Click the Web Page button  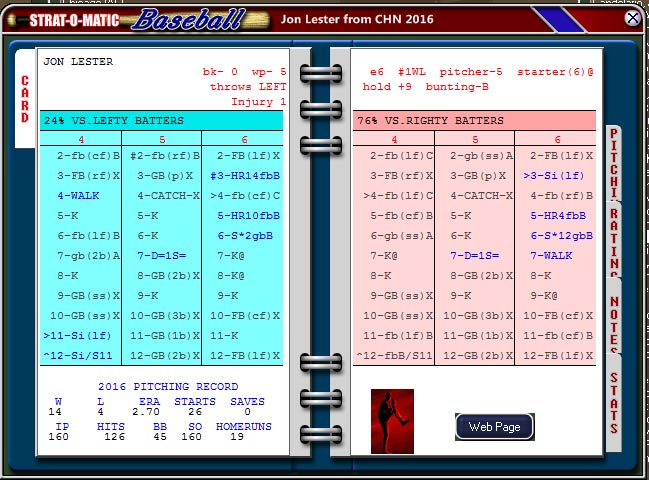click(x=495, y=427)
